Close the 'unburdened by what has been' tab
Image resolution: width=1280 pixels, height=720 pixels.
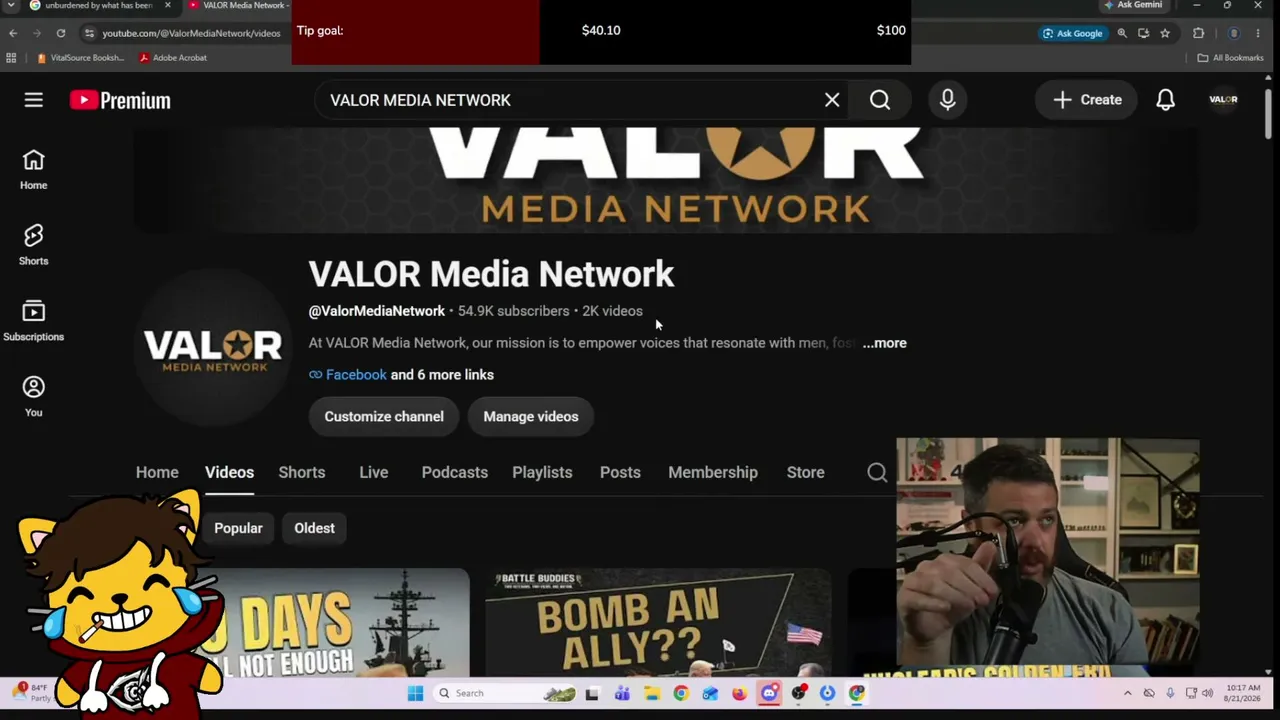pyautogui.click(x=167, y=5)
